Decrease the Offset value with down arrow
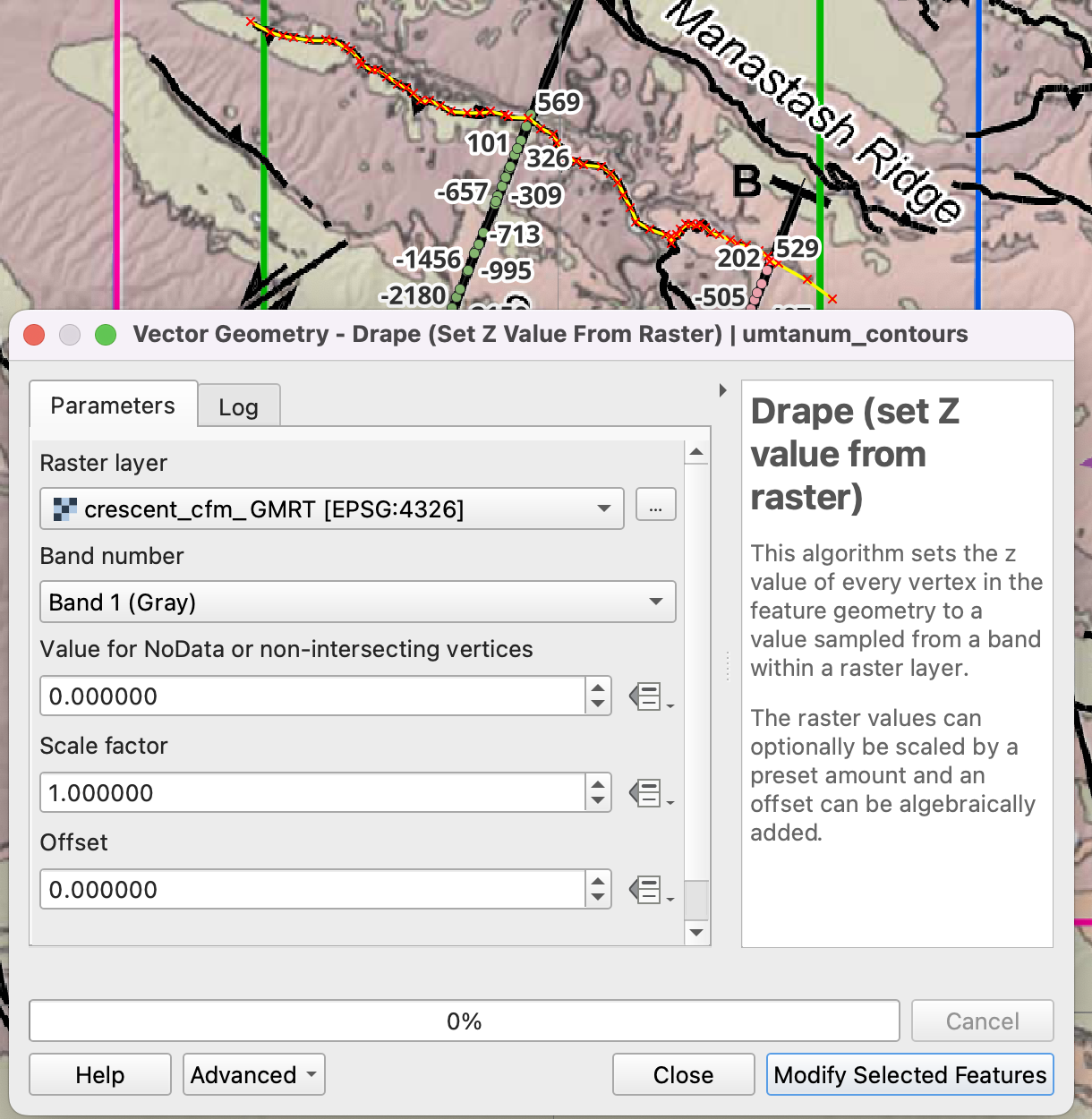Viewport: 1092px width, 1119px height. click(598, 899)
